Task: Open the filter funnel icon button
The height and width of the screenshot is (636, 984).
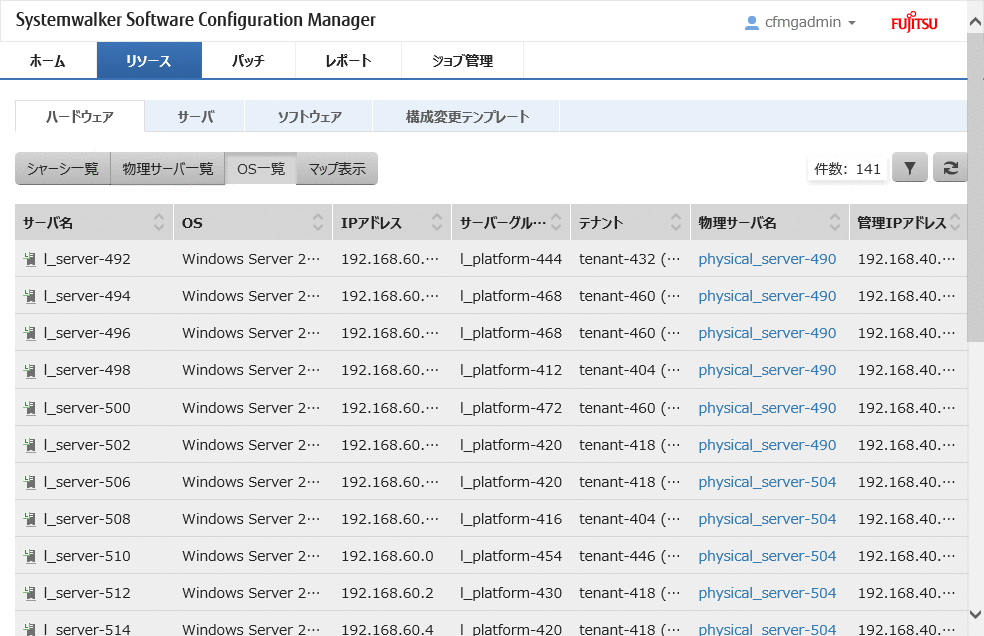Action: pos(909,168)
